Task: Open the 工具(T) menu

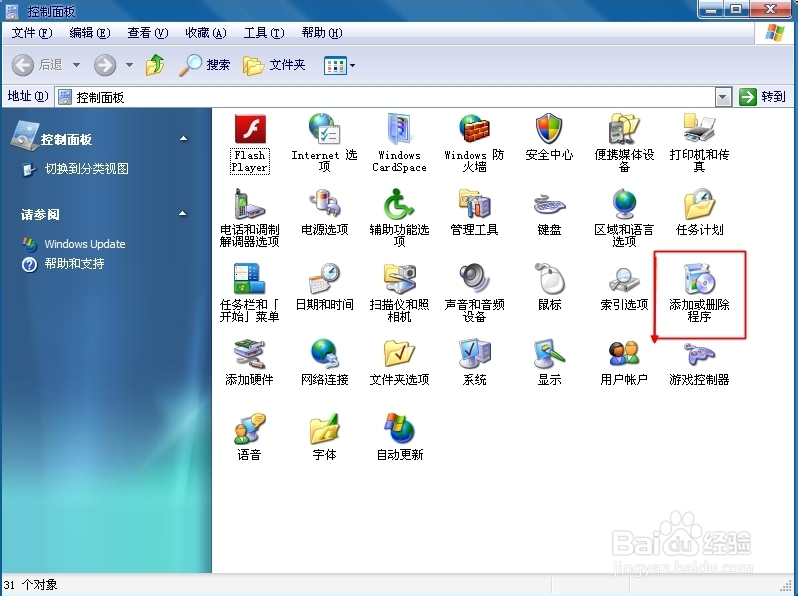Action: (x=263, y=33)
